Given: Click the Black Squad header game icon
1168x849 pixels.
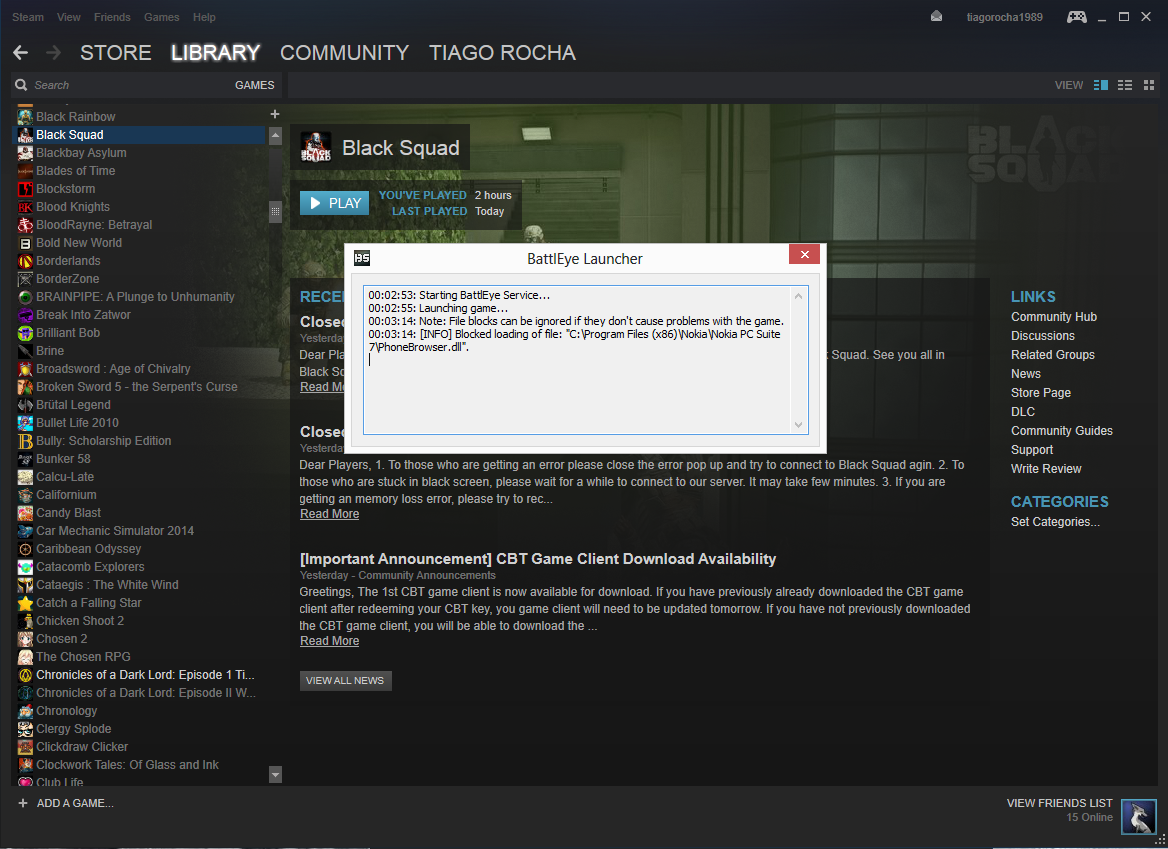Looking at the screenshot, I should coord(315,147).
